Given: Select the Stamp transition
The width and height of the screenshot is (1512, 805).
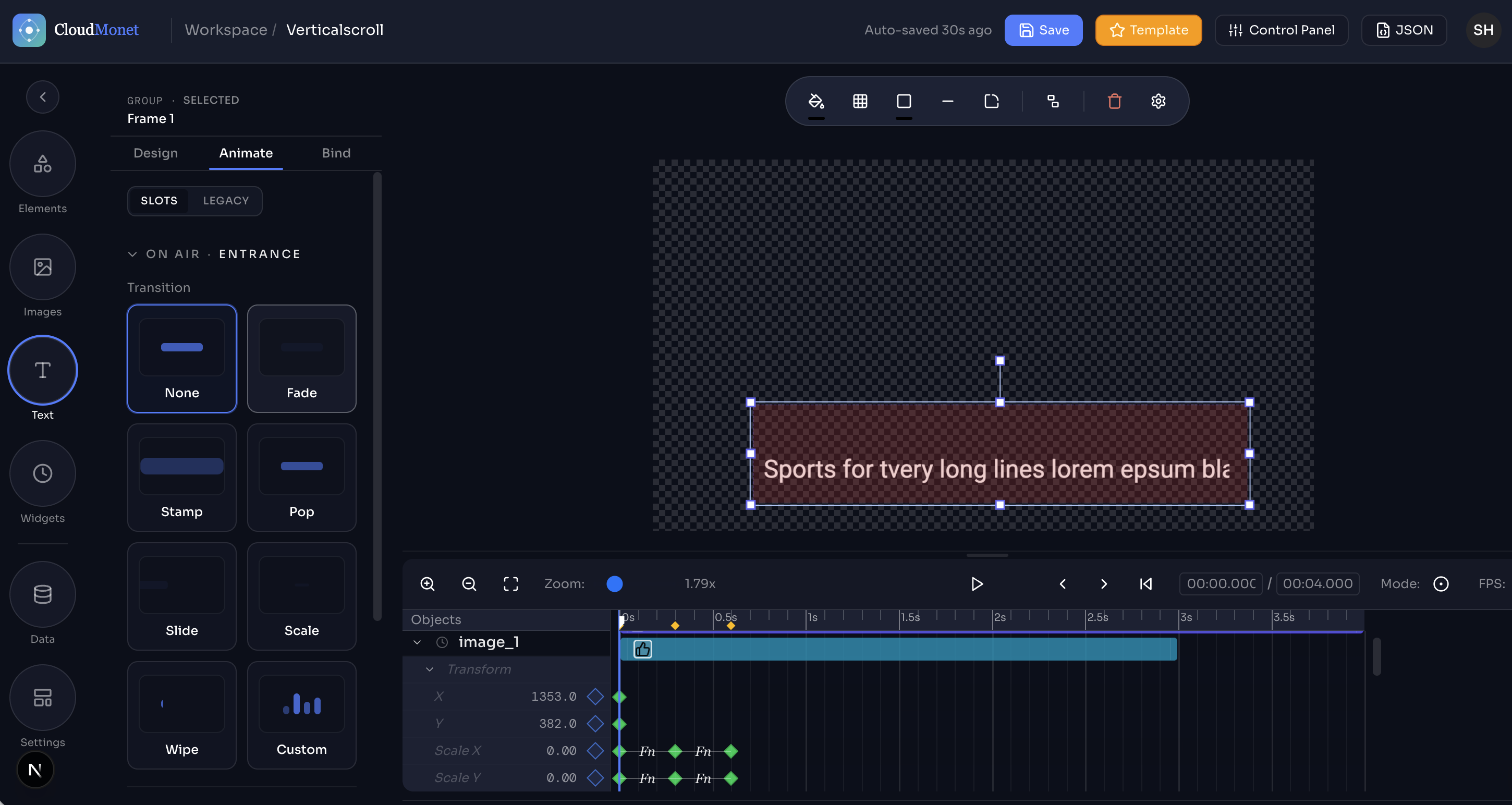Looking at the screenshot, I should (x=182, y=478).
